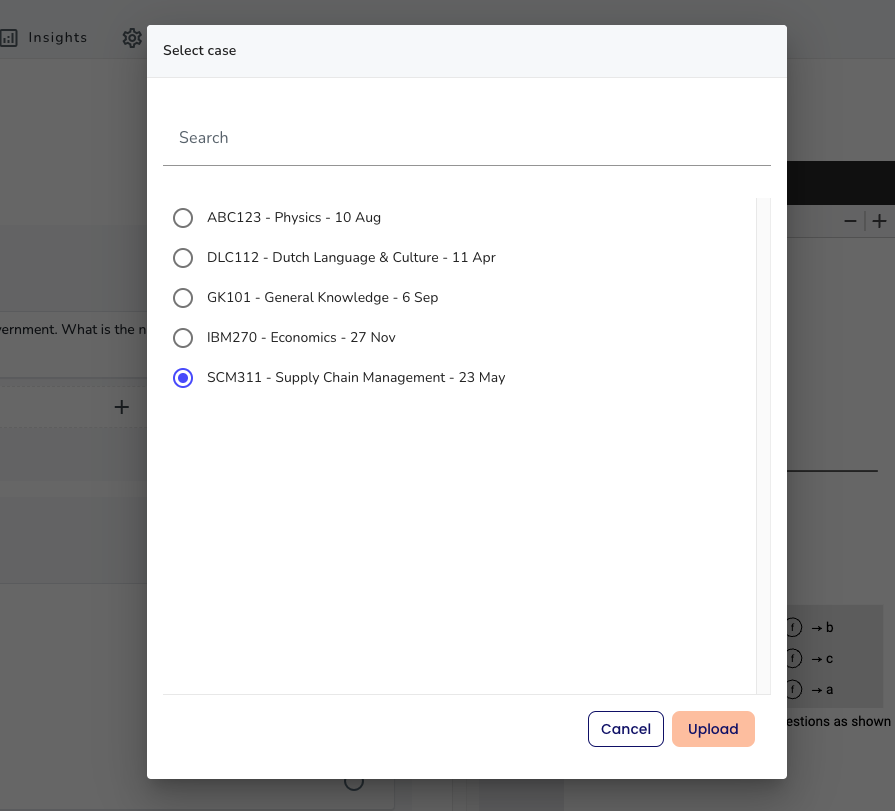Click the 'GK101 - General Knowledge - 6 Sep' label
This screenshot has width=895, height=811.
coord(322,297)
